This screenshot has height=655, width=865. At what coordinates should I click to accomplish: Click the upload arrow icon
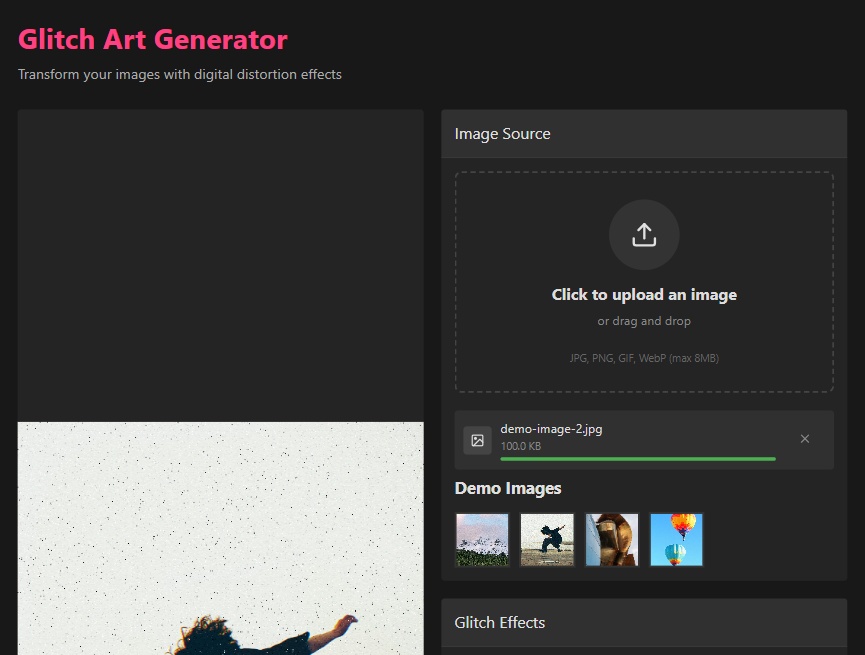coord(644,235)
